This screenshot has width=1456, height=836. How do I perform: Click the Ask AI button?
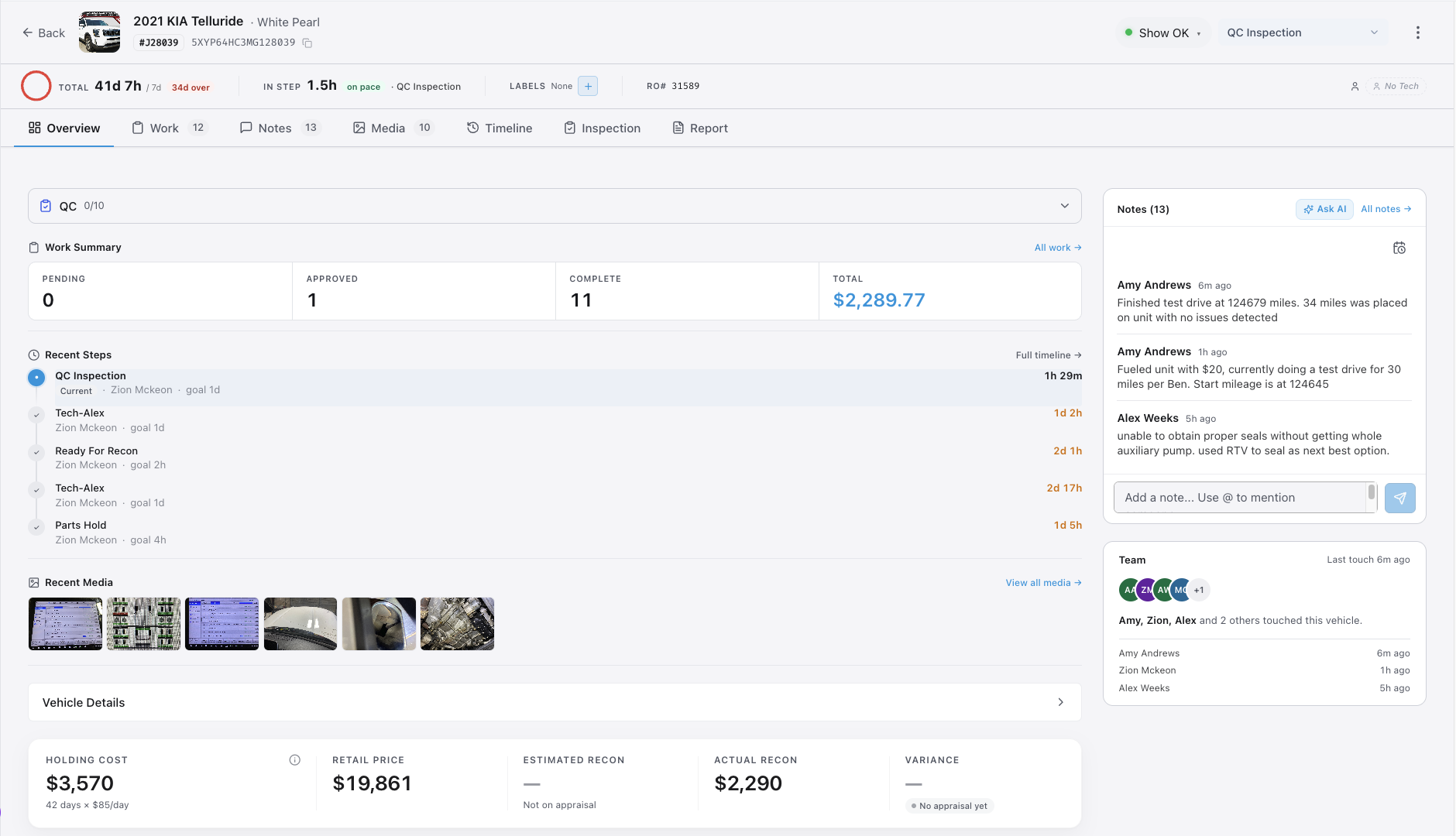(x=1324, y=209)
